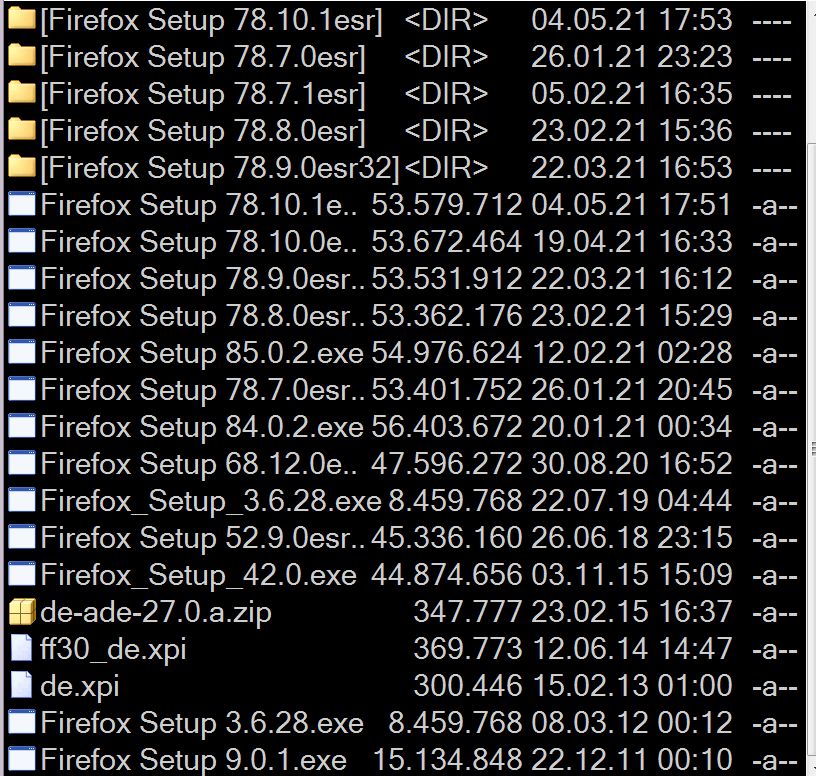Click the document icon of de.xpi
The image size is (816, 776).
(21, 685)
